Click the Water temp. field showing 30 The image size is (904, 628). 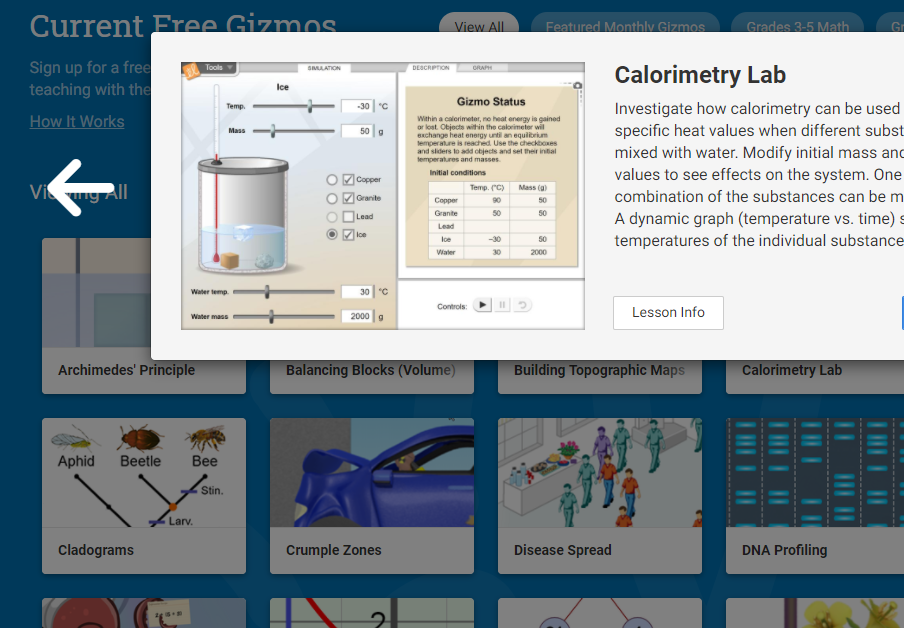click(x=357, y=292)
